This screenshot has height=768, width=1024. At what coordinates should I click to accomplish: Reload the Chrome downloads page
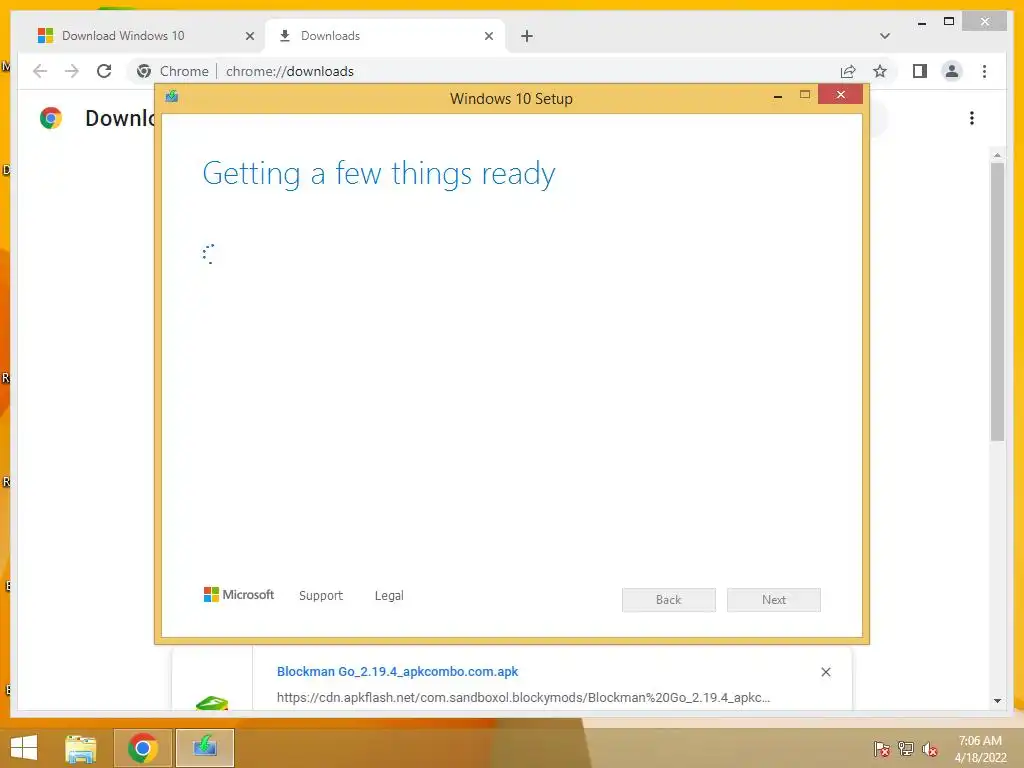(x=104, y=71)
